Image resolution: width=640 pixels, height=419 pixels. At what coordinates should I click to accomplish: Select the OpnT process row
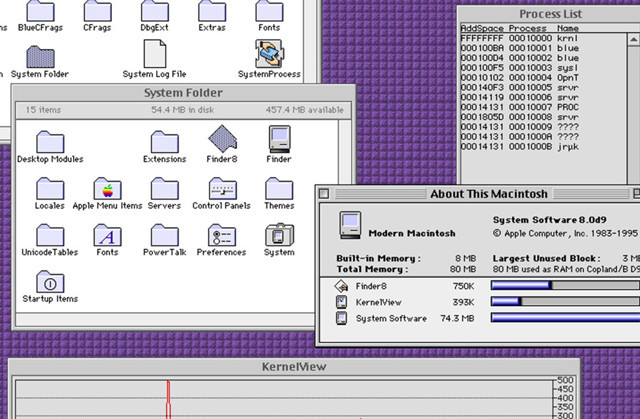click(x=543, y=78)
